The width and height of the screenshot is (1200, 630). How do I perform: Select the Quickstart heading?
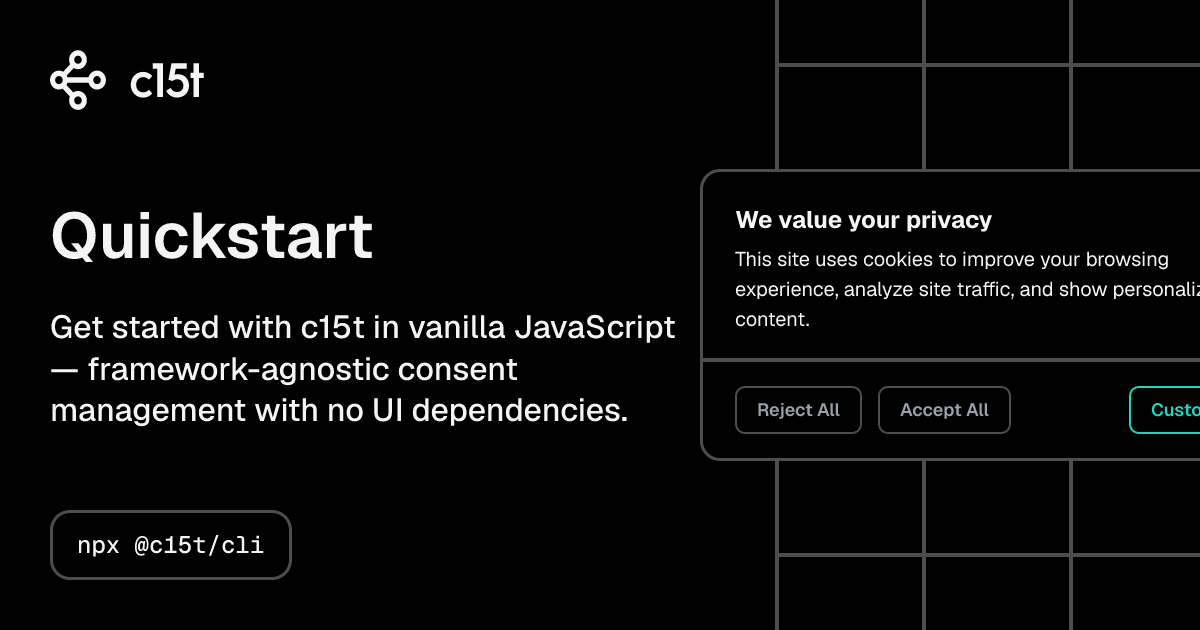[x=212, y=237]
